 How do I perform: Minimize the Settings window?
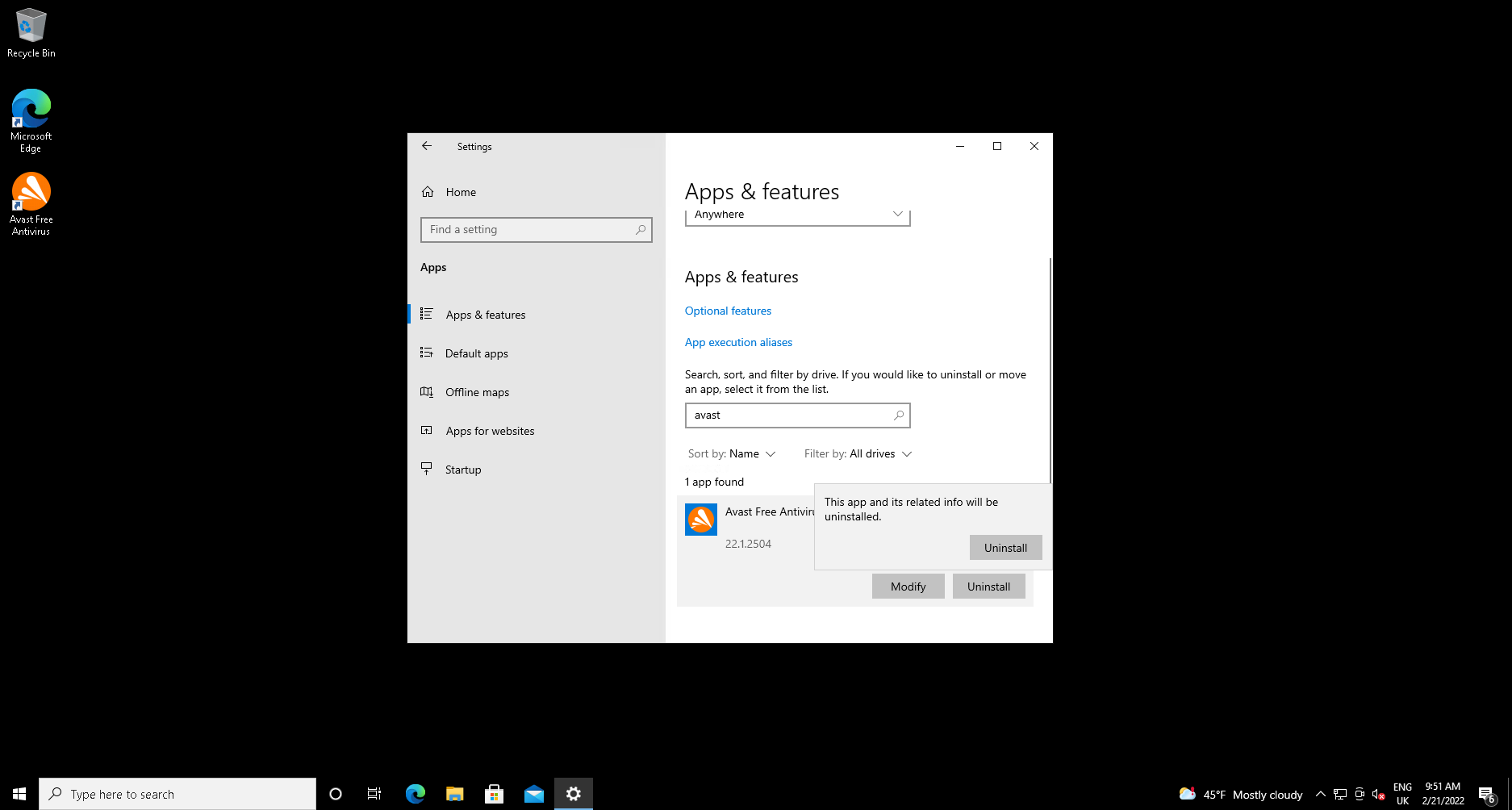coord(960,146)
